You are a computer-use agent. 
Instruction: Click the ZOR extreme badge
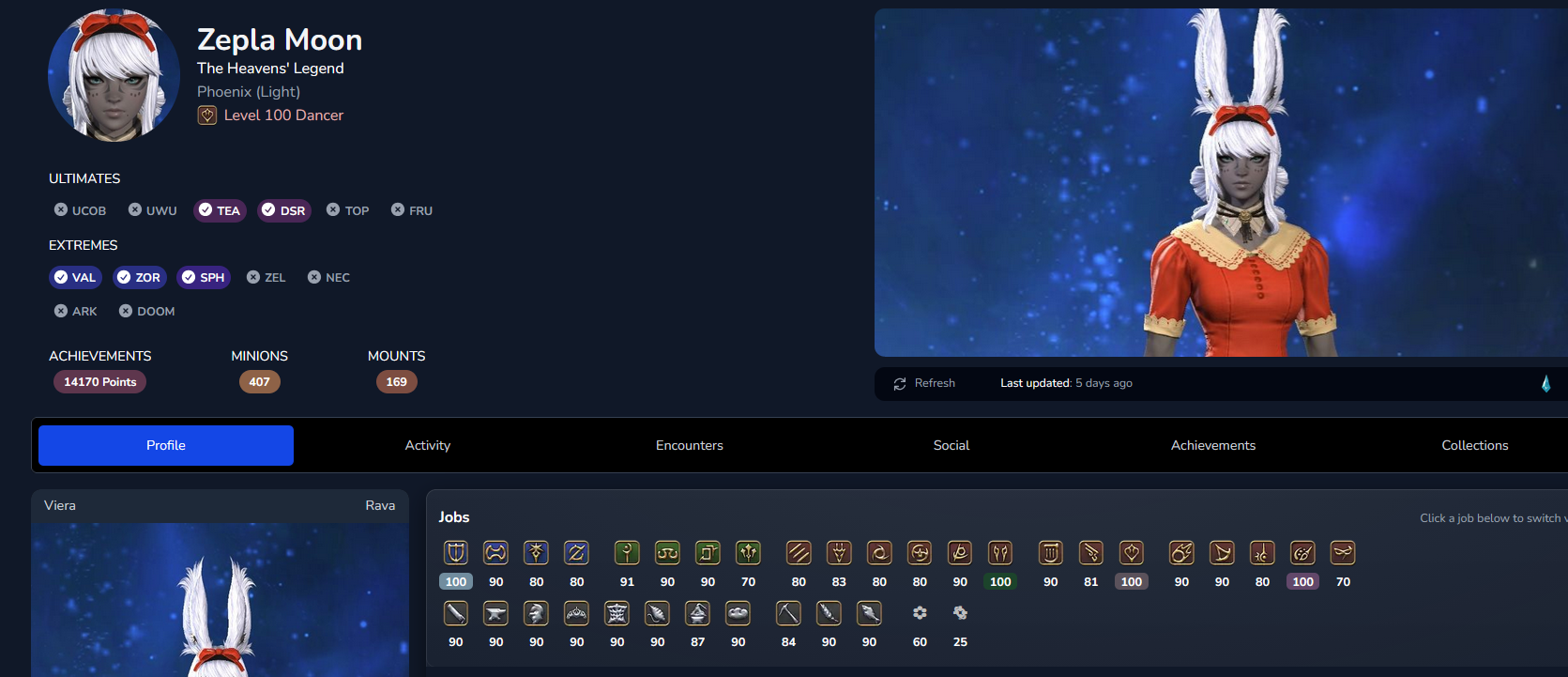coord(139,277)
